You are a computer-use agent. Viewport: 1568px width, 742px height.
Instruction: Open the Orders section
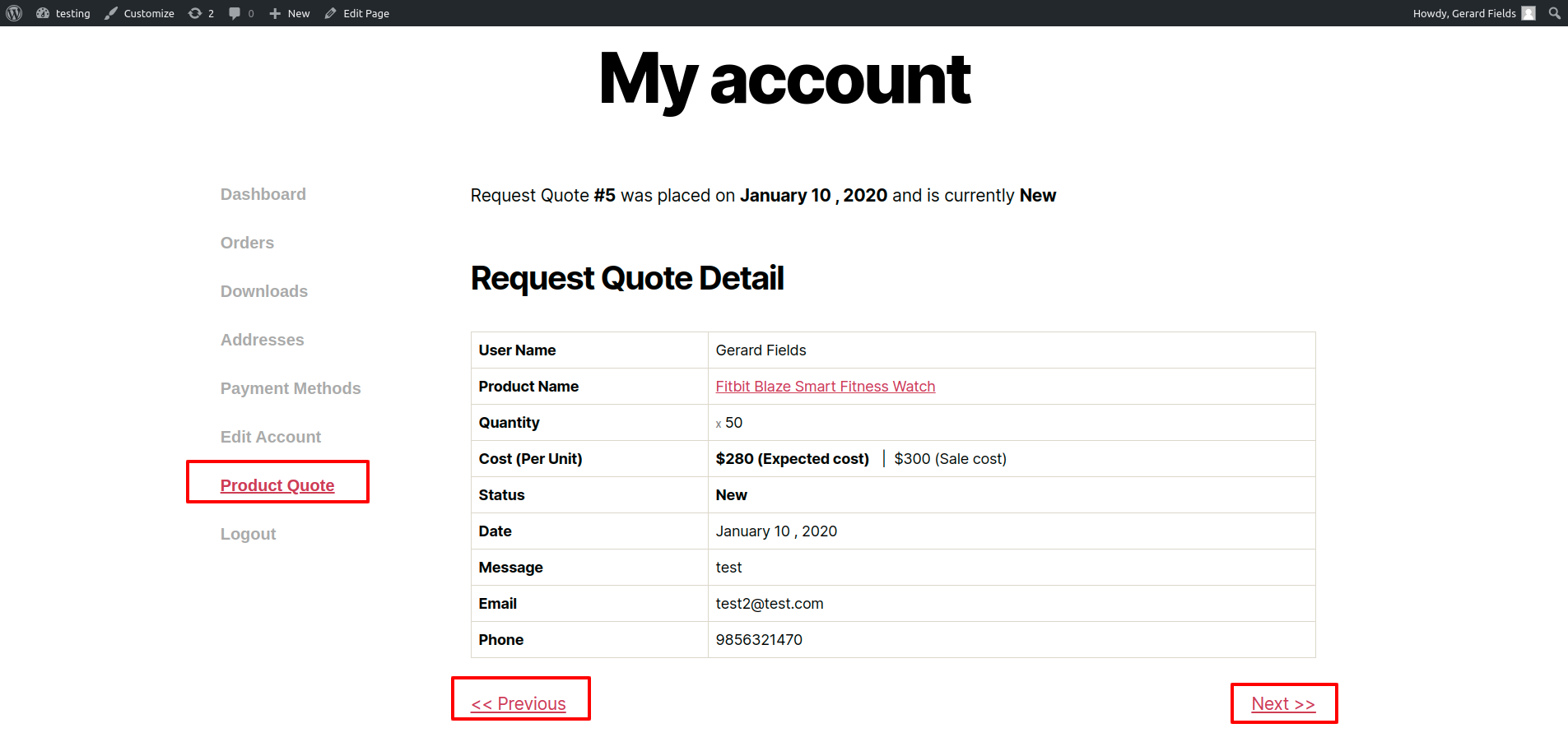(247, 243)
